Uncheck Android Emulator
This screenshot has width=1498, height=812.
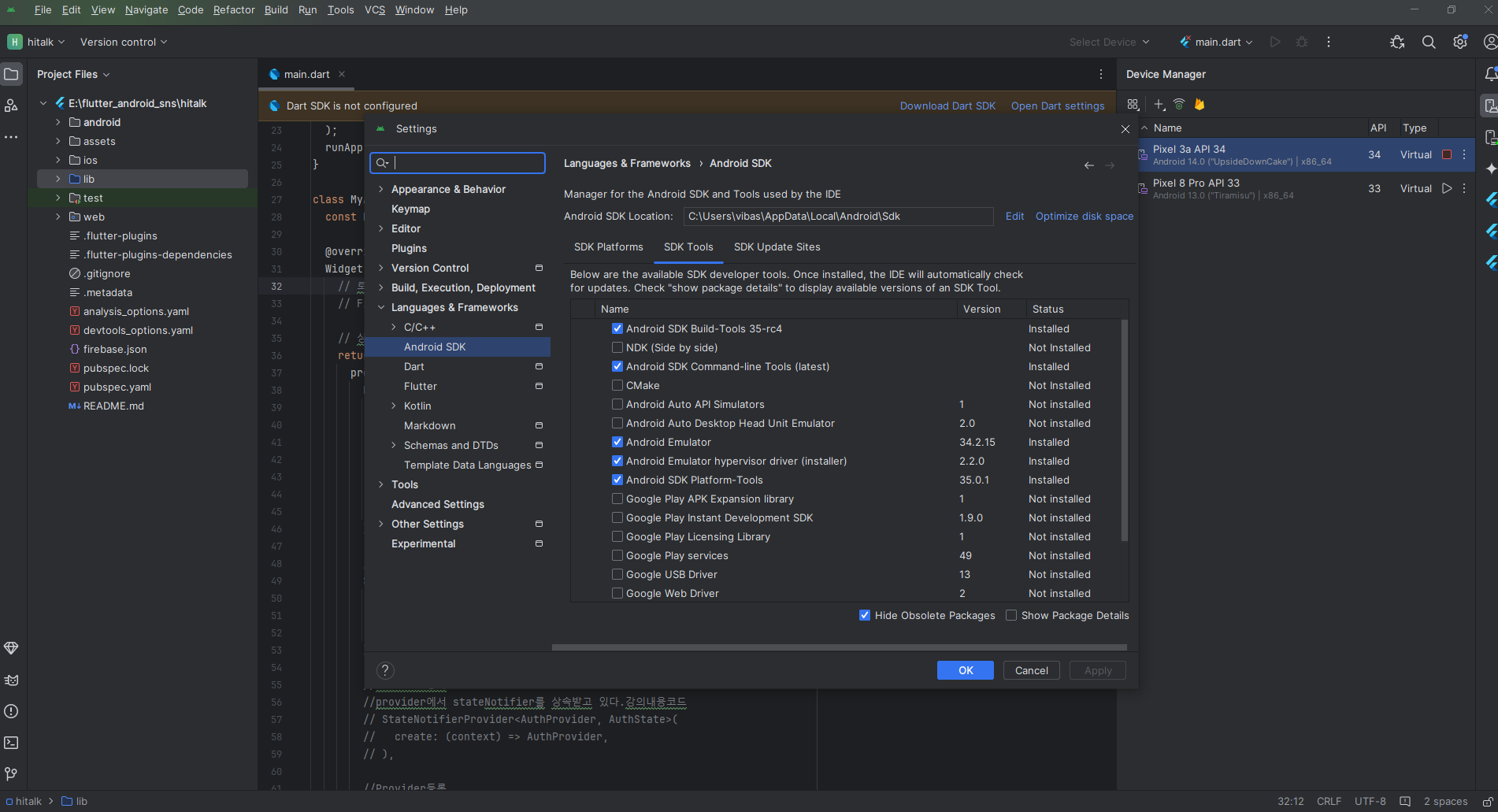pos(617,442)
